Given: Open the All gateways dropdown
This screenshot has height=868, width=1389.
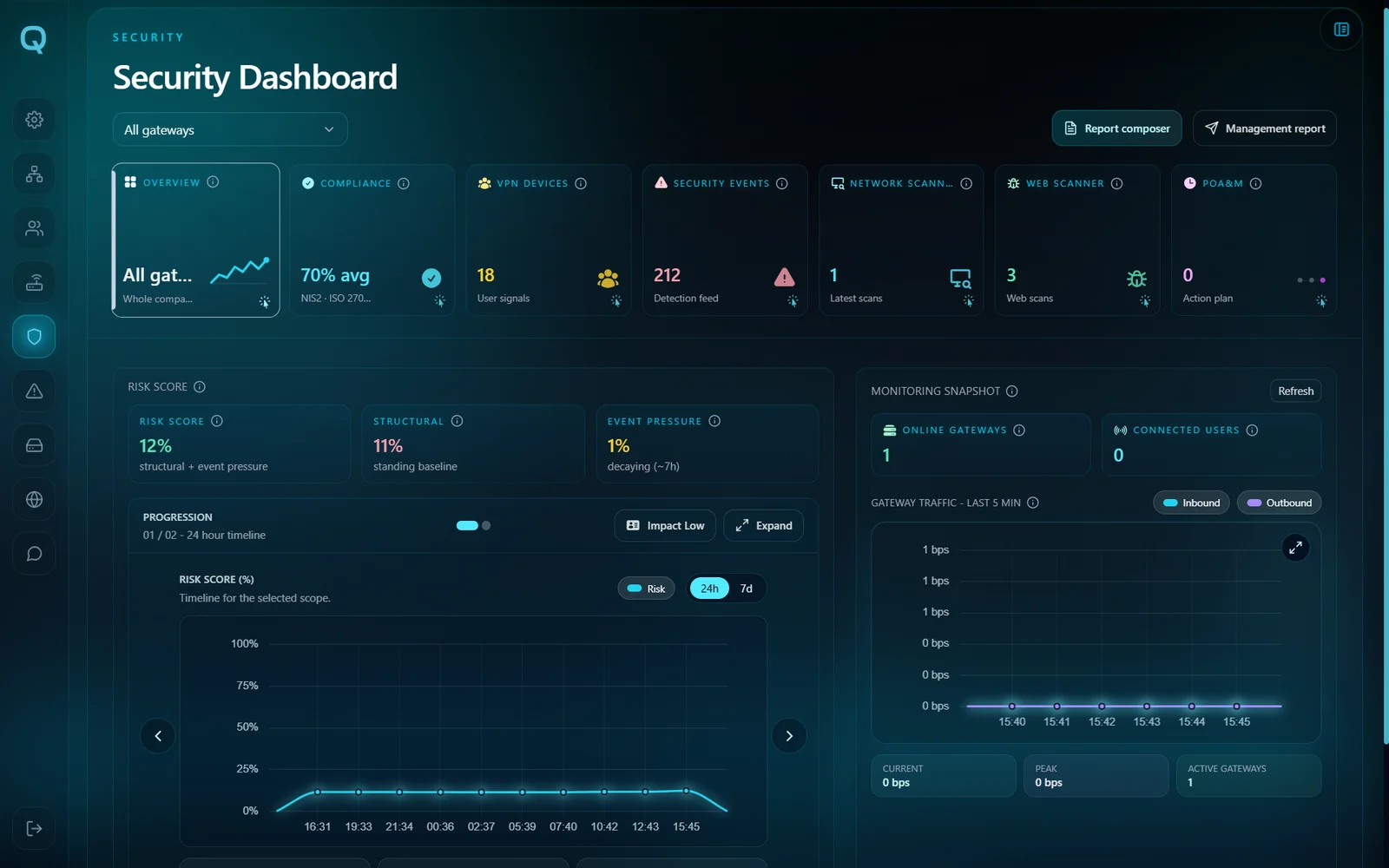Looking at the screenshot, I should [230, 129].
